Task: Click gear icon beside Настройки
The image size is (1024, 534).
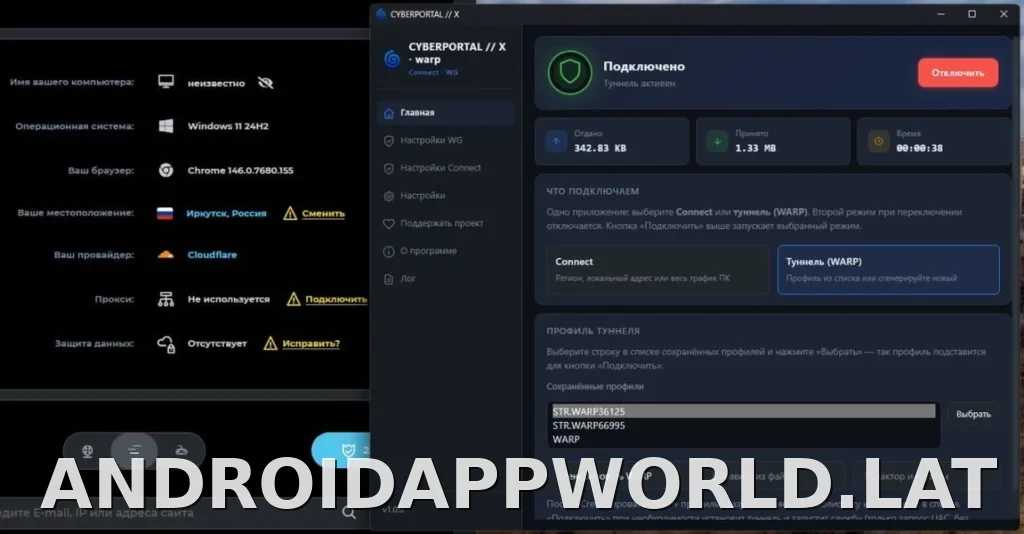Action: [389, 196]
